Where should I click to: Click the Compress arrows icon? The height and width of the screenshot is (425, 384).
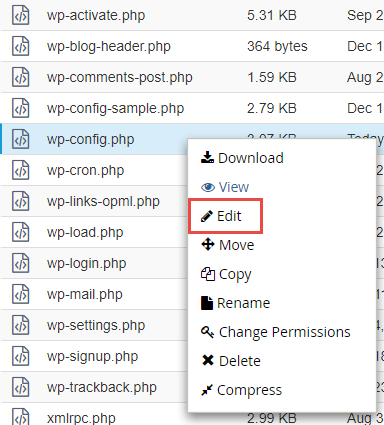[207, 390]
